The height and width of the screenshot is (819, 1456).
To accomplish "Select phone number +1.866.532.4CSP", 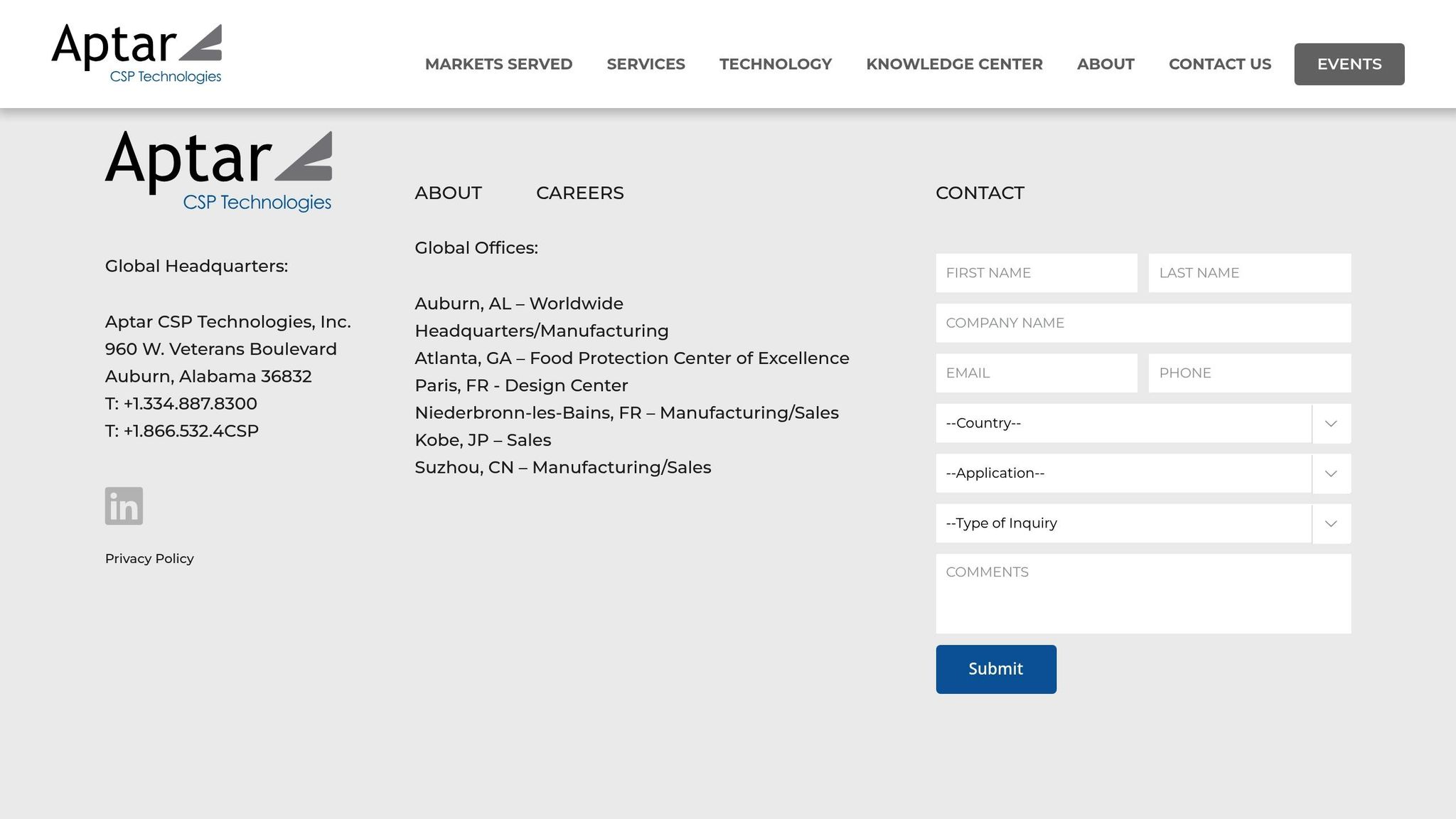I will click(x=191, y=431).
